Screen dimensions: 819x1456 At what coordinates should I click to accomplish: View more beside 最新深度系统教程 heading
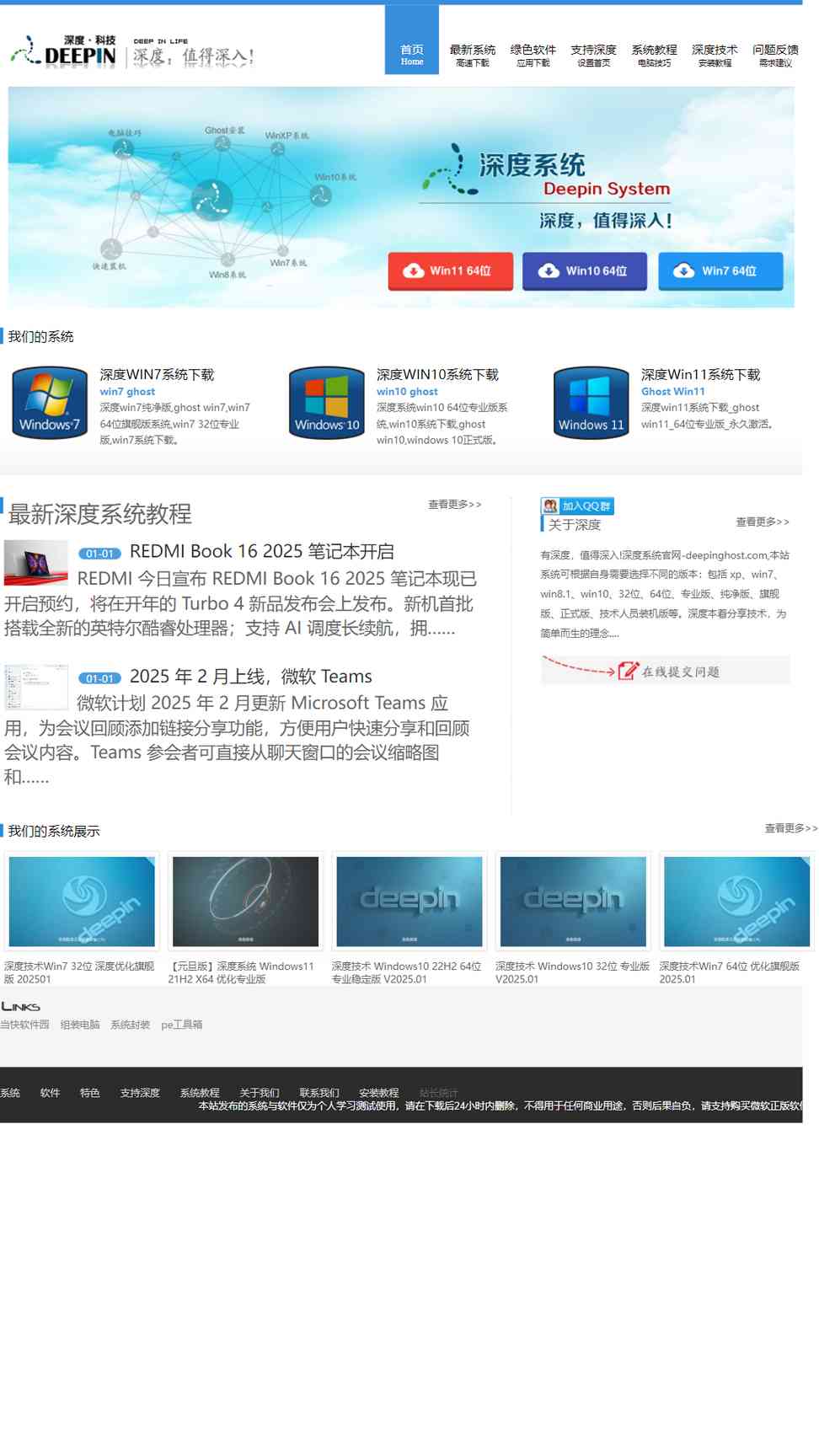pyautogui.click(x=455, y=505)
